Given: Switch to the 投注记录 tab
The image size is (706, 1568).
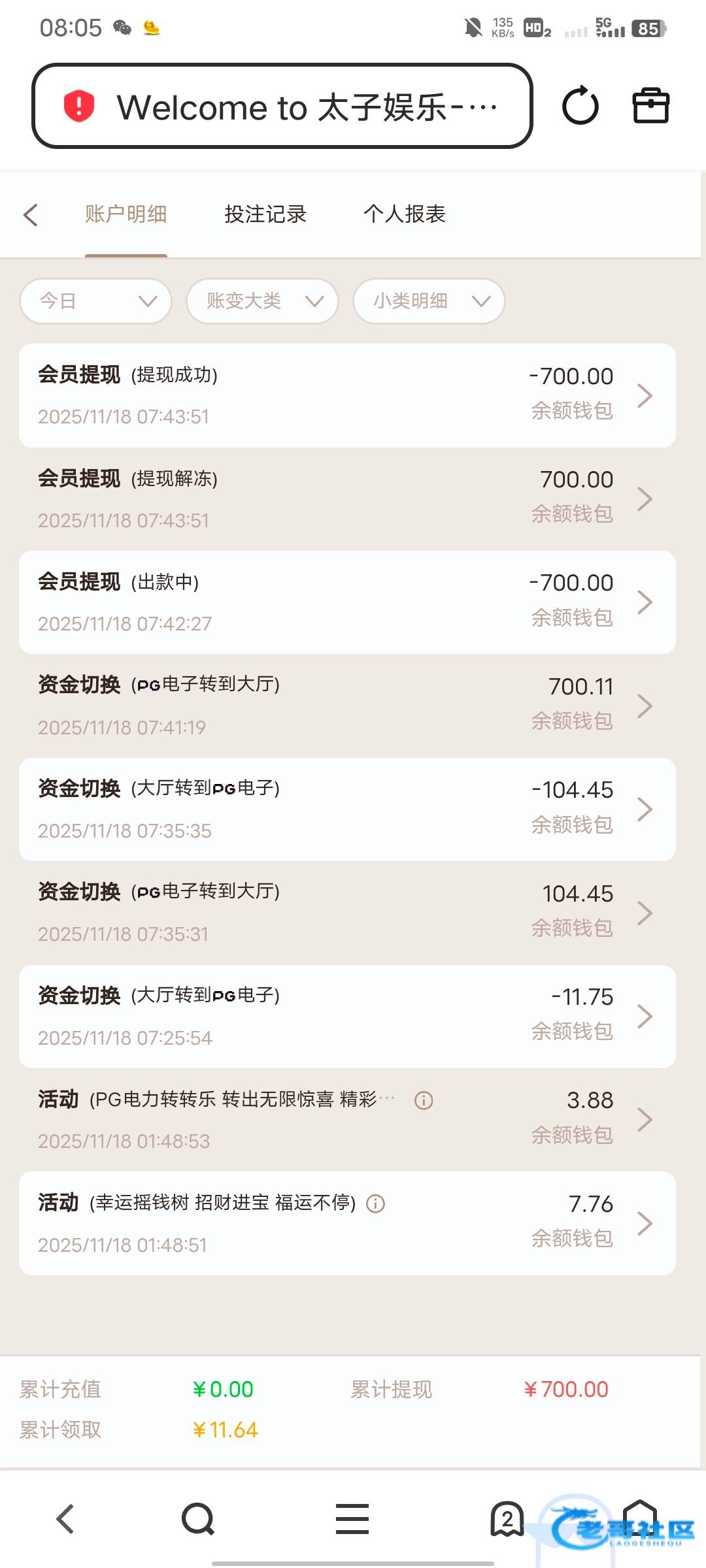Looking at the screenshot, I should 265,214.
